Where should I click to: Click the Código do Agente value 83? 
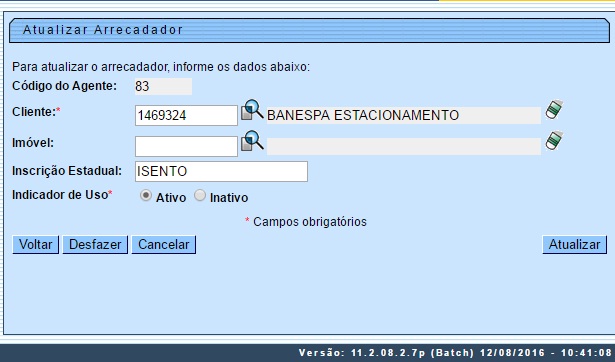point(163,86)
